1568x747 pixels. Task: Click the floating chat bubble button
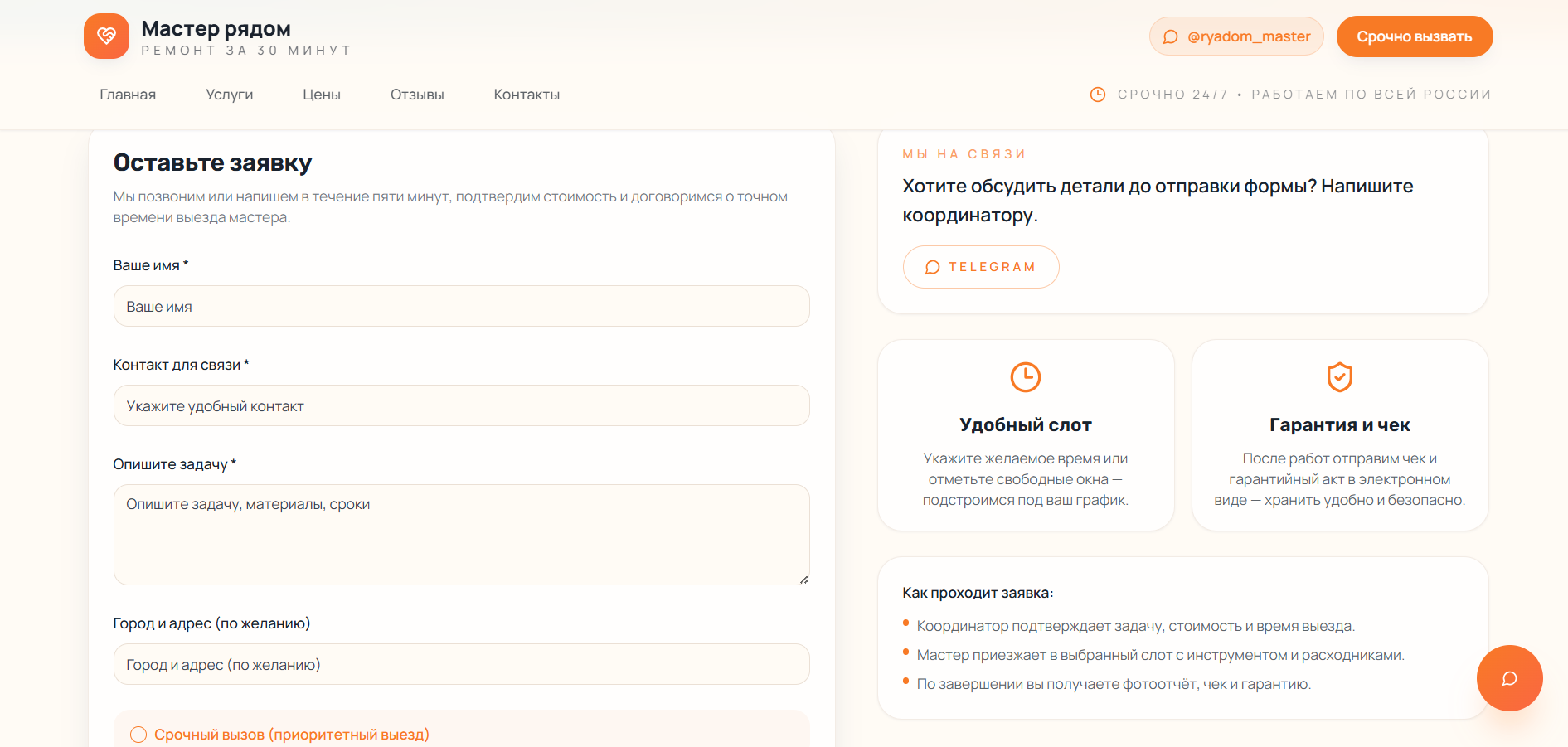[1509, 678]
